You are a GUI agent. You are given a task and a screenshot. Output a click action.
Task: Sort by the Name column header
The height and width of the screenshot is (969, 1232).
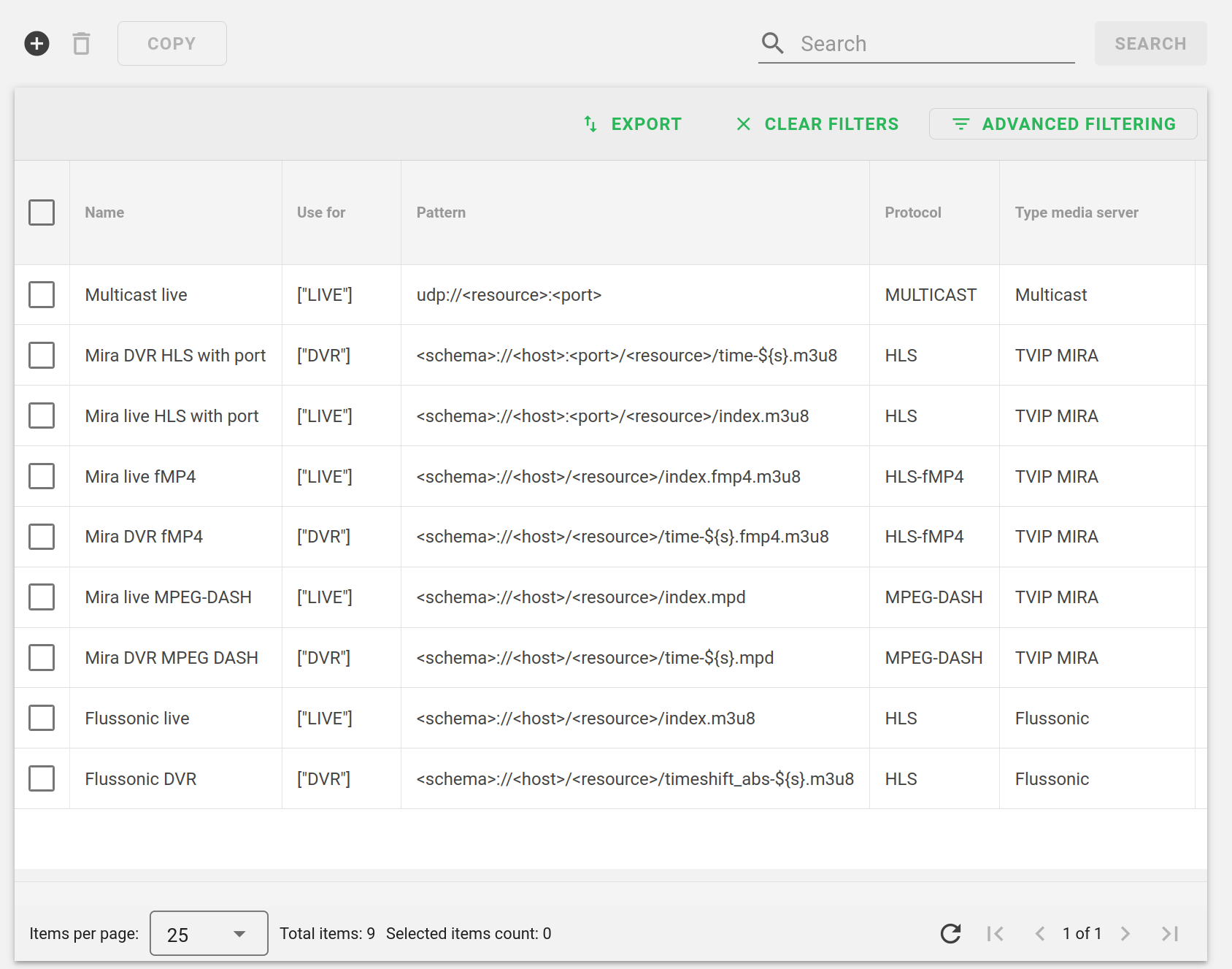click(104, 212)
